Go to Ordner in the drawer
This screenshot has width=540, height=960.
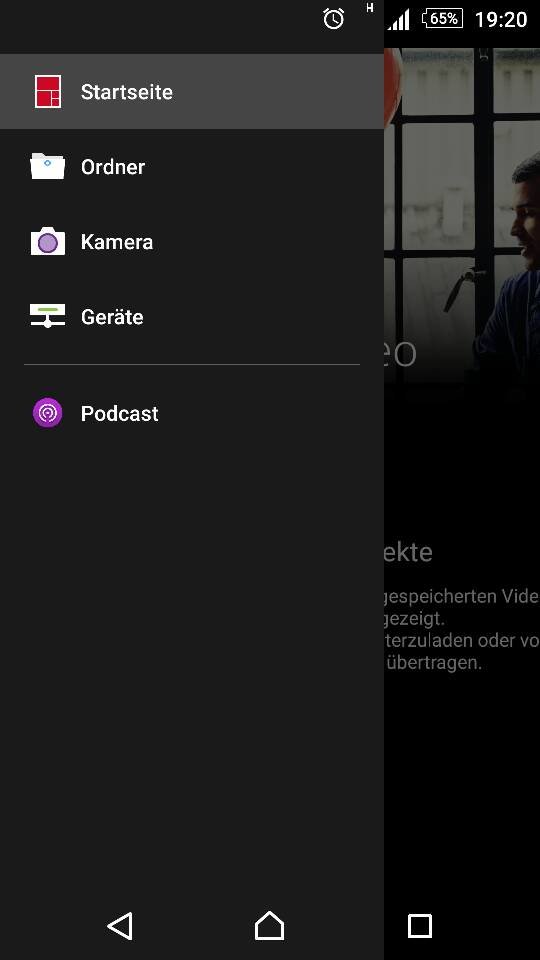[x=192, y=167]
